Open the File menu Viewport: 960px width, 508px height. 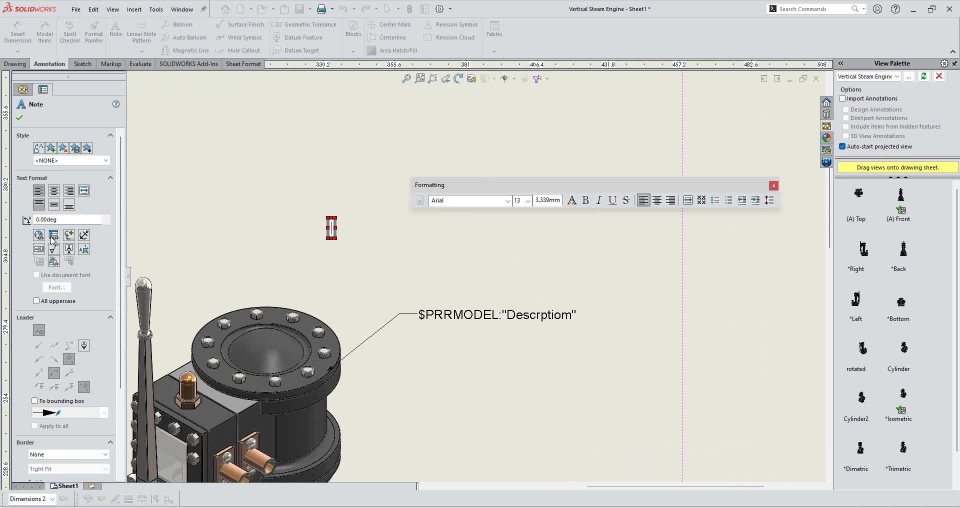75,9
